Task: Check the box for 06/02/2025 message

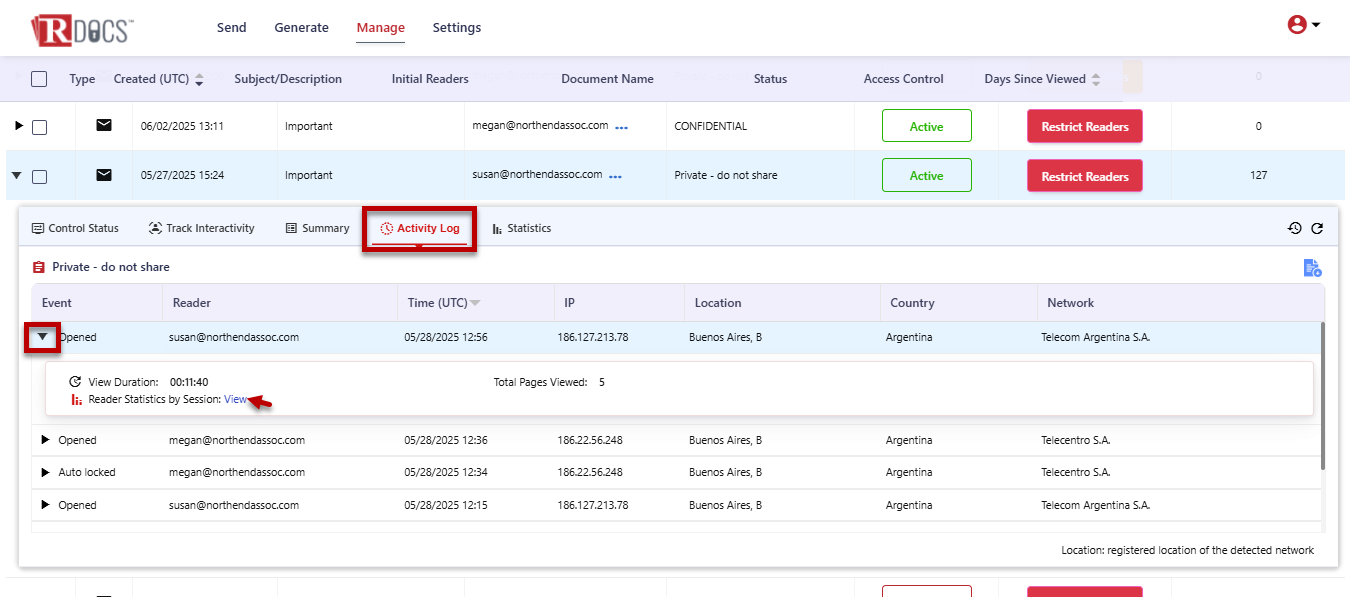Action: tap(39, 127)
